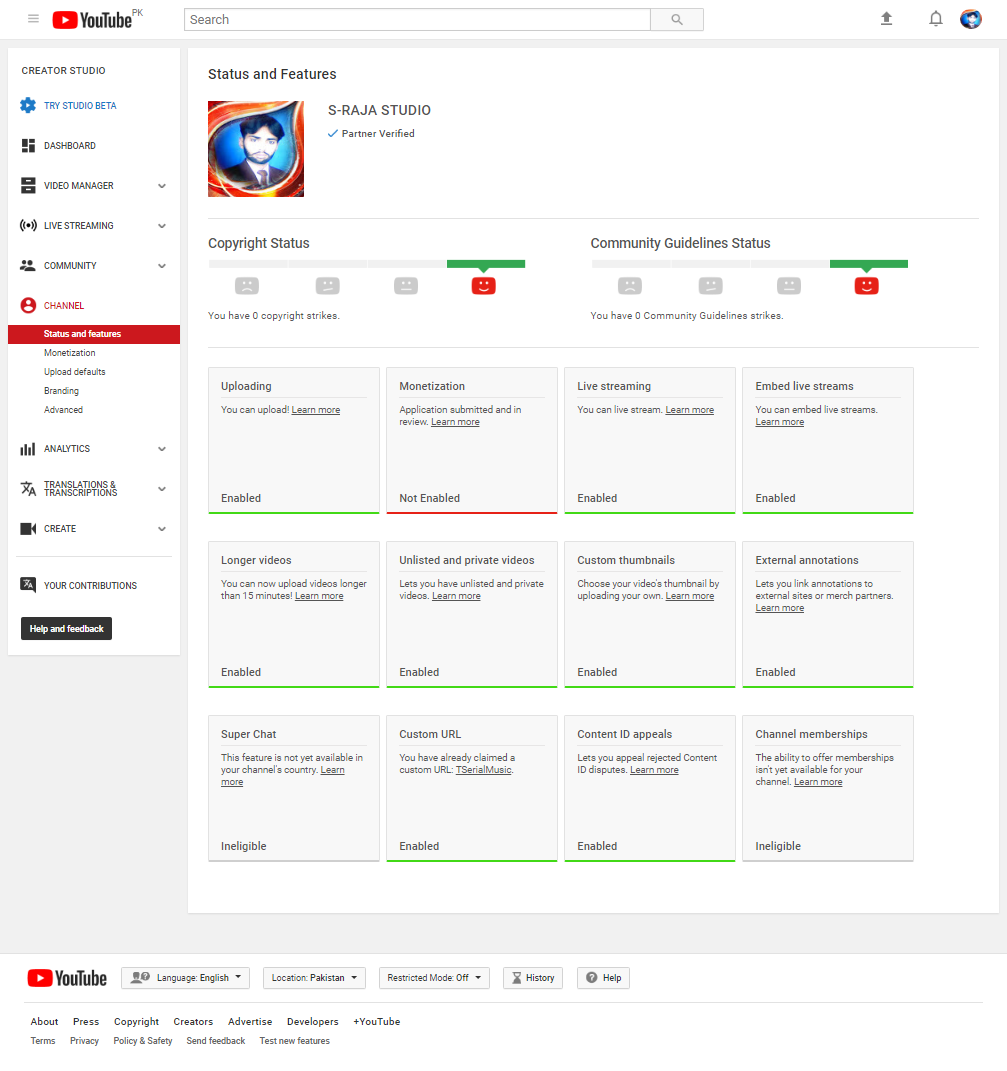Screen dimensions: 1007x1071
Task: Click the search magnifier button
Action: pos(676,20)
